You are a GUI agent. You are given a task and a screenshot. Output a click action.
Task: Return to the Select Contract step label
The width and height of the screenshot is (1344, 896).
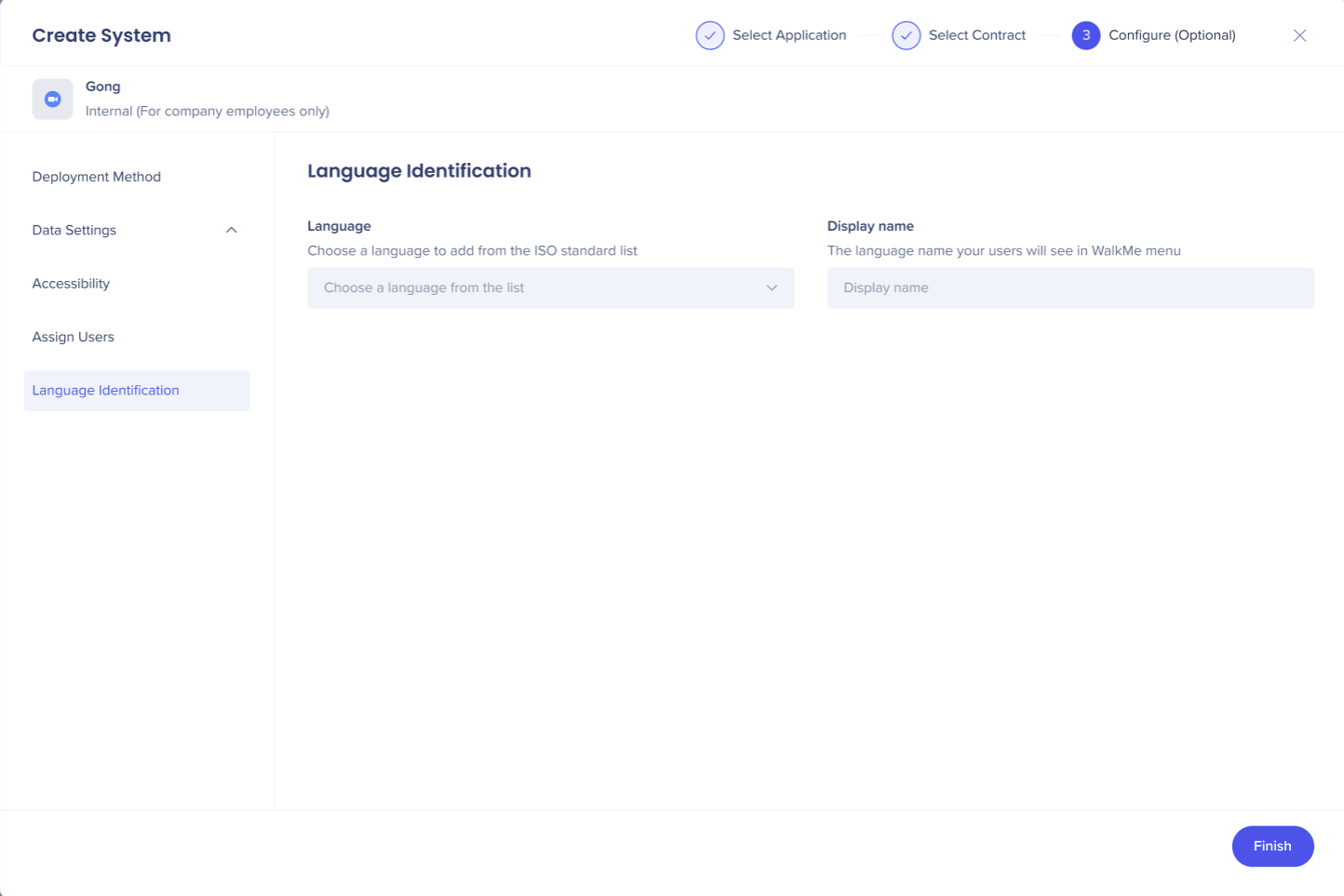click(x=976, y=35)
